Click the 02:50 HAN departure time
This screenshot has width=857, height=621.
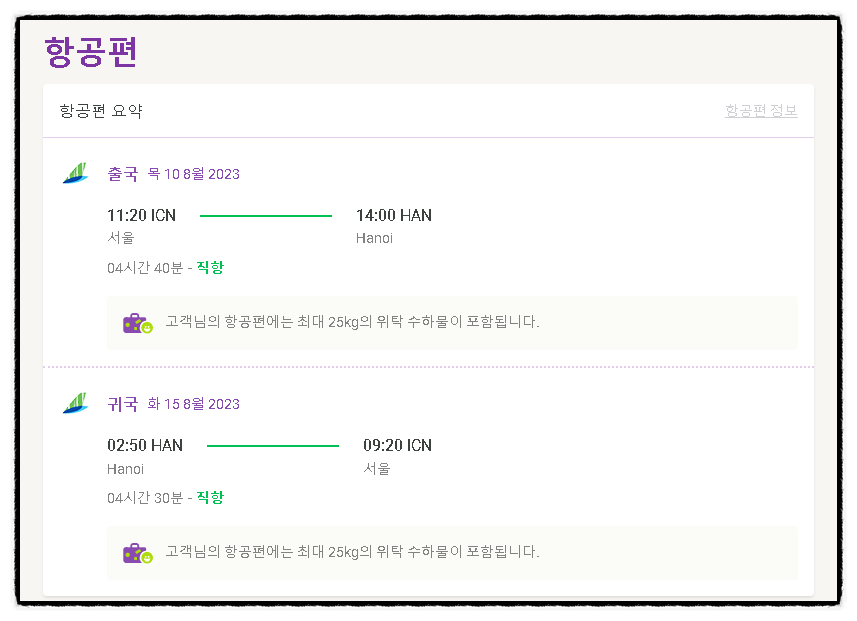click(x=145, y=446)
